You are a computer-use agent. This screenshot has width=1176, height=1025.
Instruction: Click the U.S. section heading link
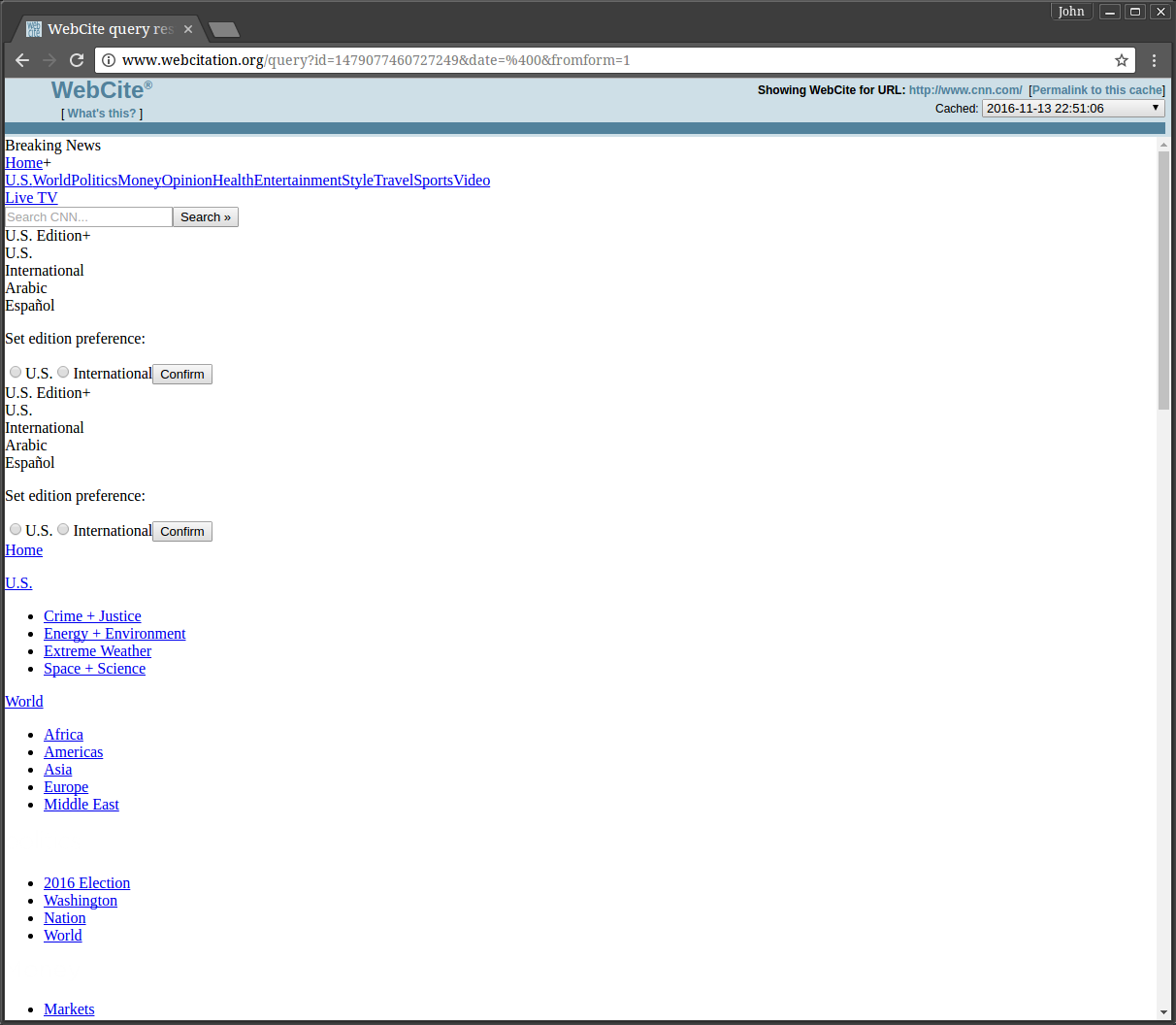(x=18, y=583)
